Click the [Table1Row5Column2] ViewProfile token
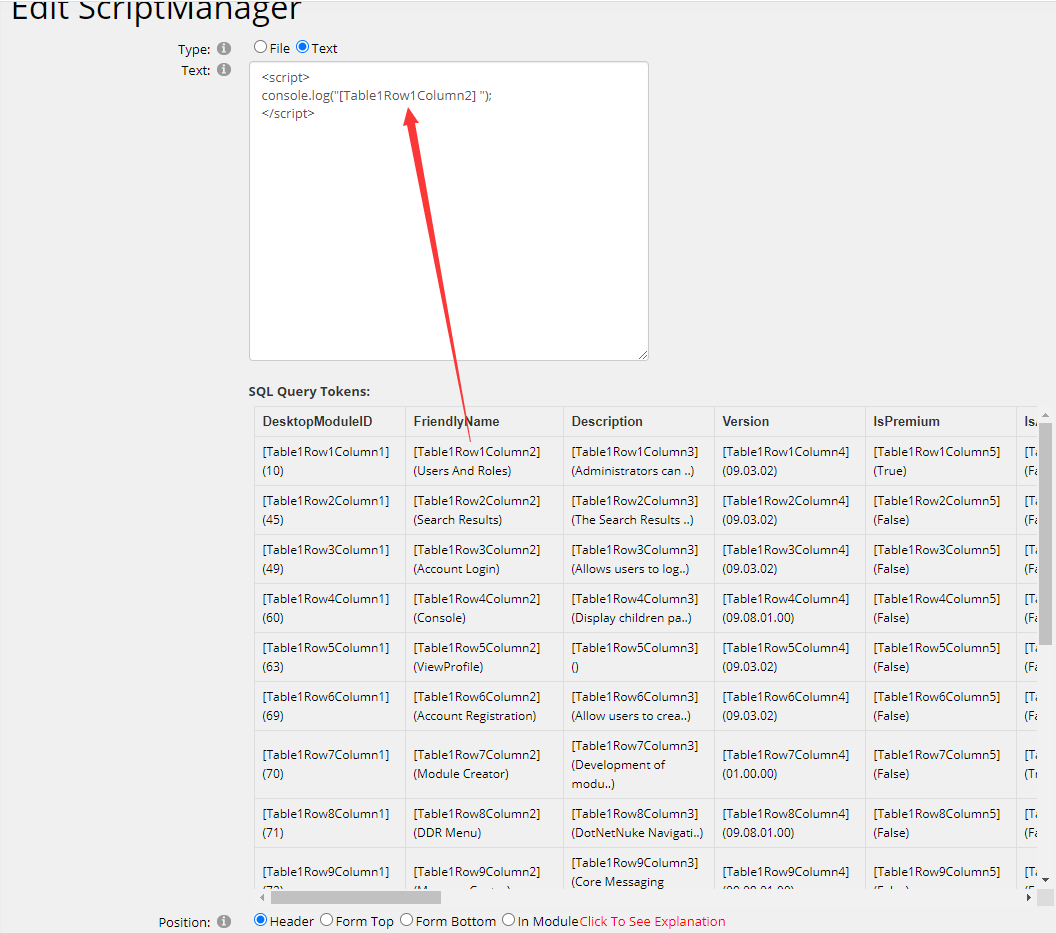The image size is (1056, 933). 477,648
